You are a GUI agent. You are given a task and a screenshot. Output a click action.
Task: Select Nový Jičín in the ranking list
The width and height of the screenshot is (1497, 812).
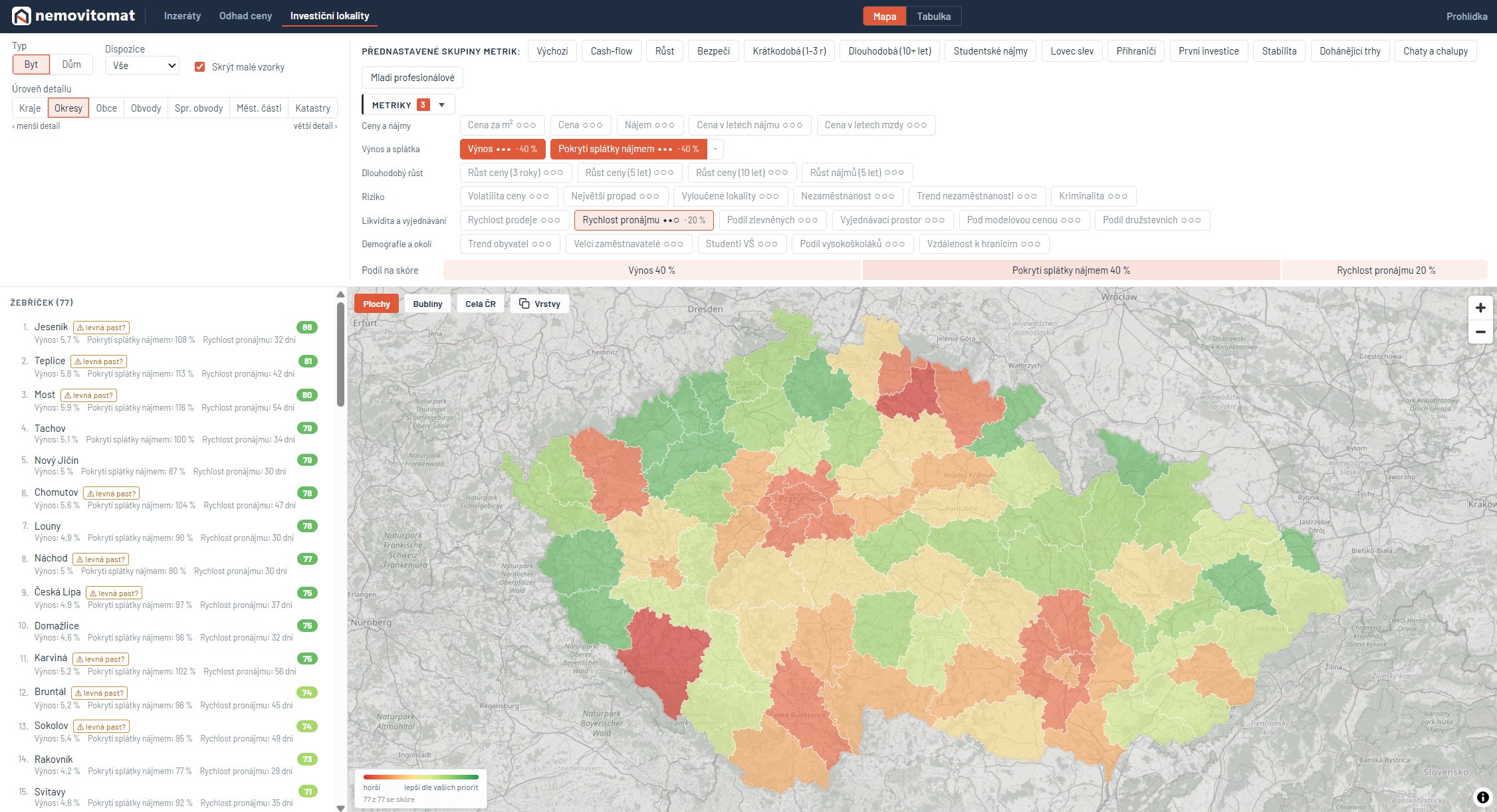coord(165,465)
